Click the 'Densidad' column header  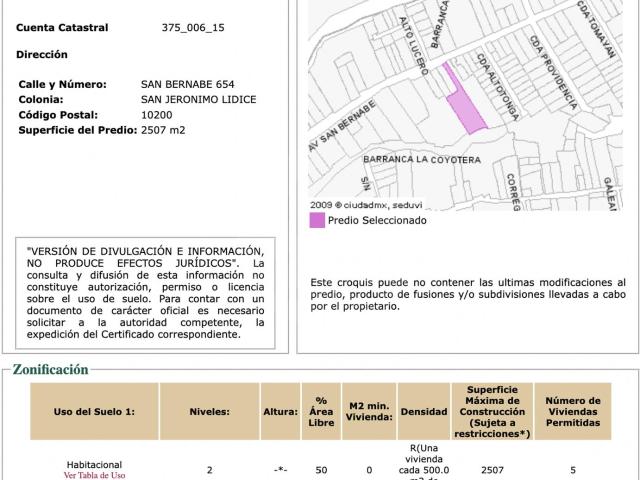pos(424,411)
